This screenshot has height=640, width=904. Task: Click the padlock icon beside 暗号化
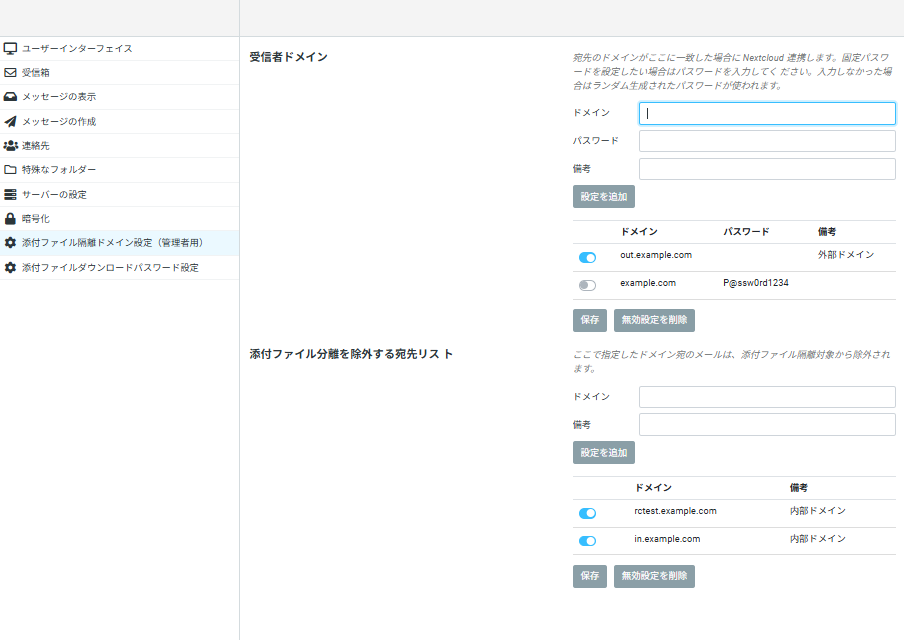point(11,219)
